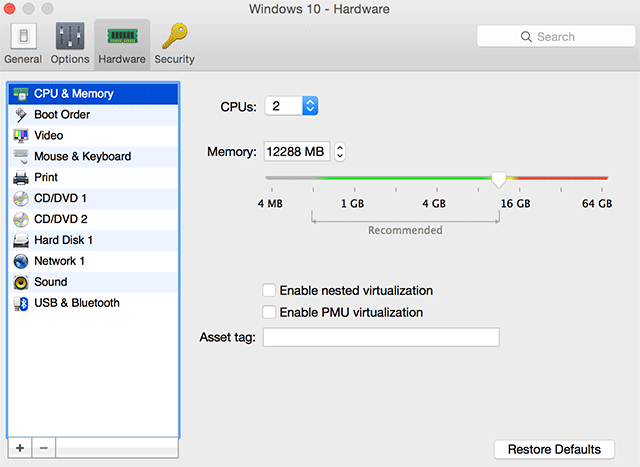Click the magnifier icon in Search
Viewport: 640px width, 467px height.
(x=526, y=37)
